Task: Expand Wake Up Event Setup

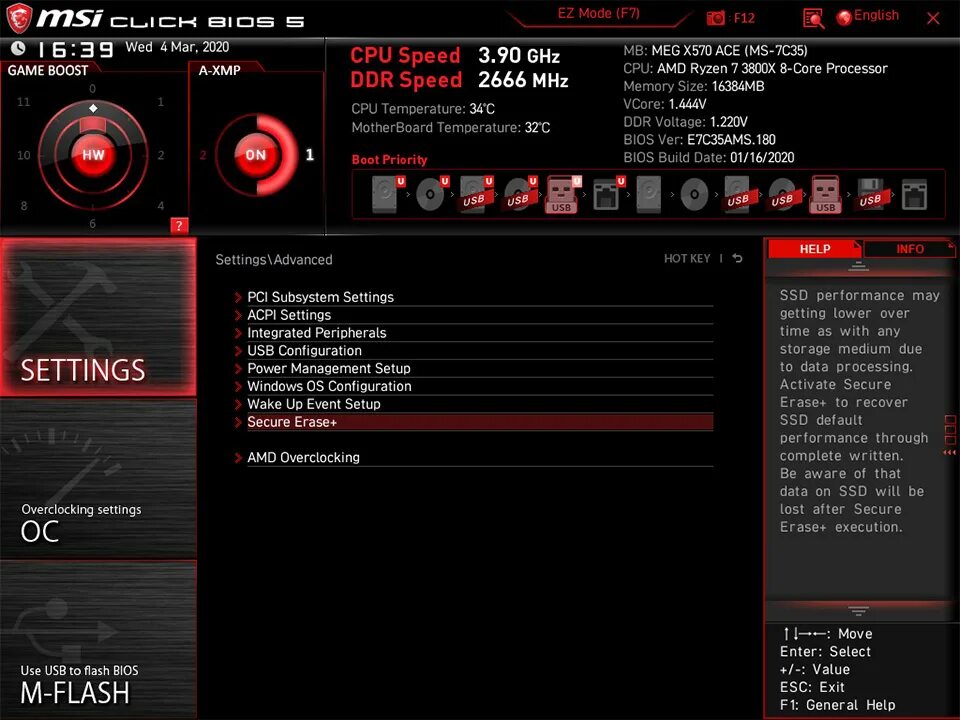Action: tap(474, 403)
